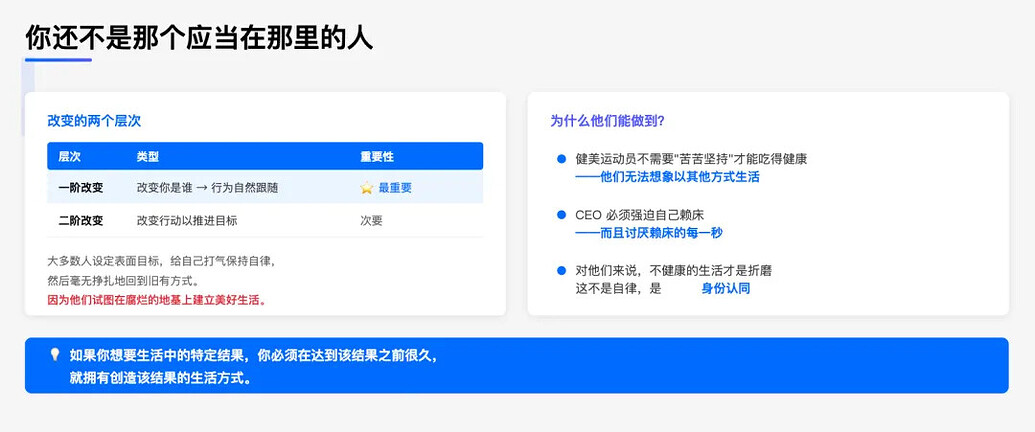Click the 类型 table column header
The width and height of the screenshot is (1035, 432).
148,157
